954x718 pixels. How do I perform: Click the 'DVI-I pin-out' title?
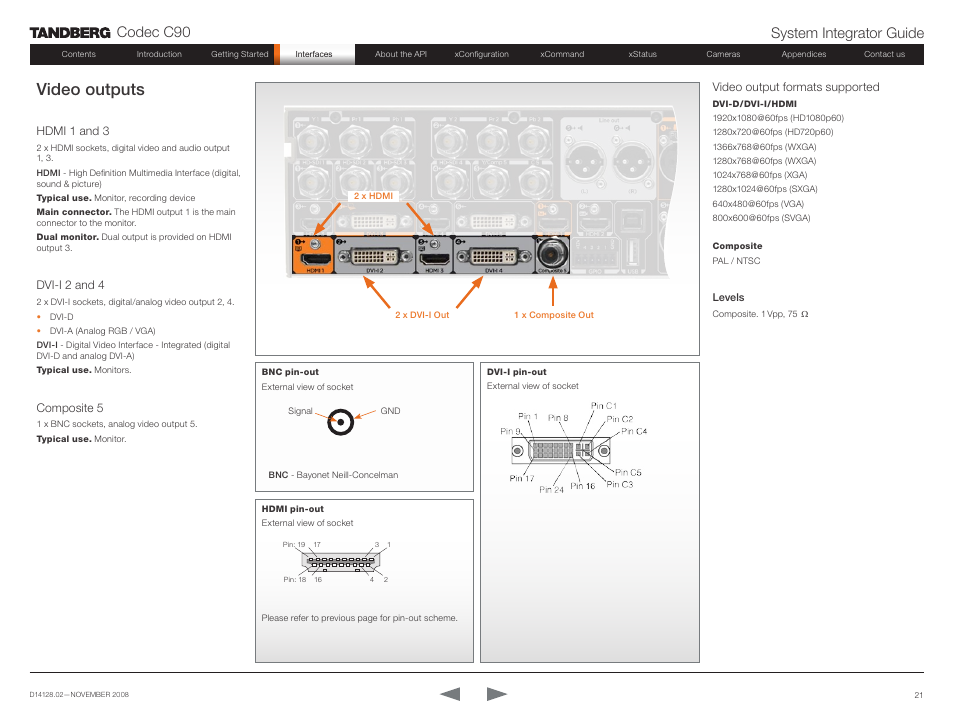point(517,372)
